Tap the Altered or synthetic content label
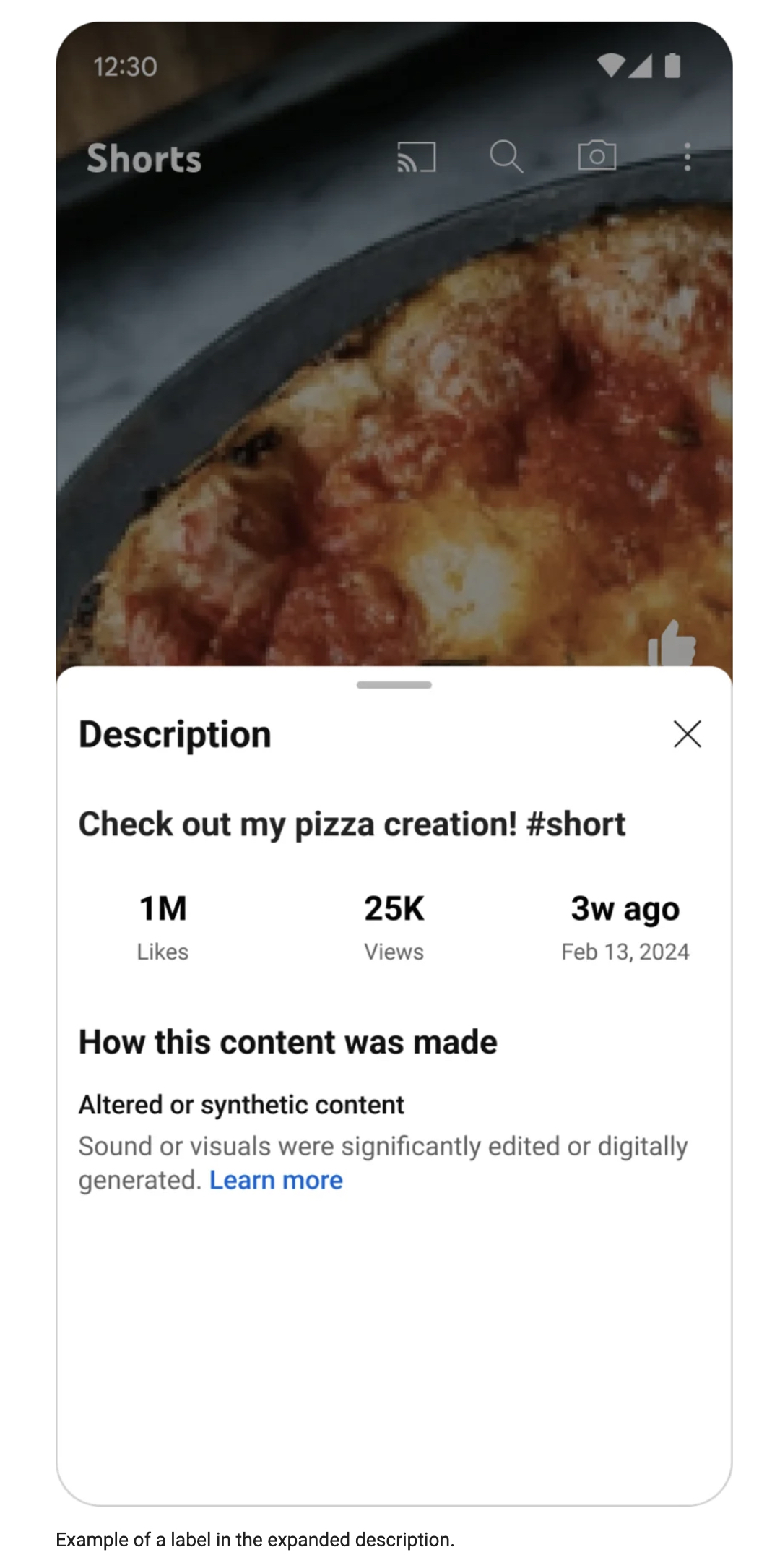Screen dimensions: 780x1568 point(241,1105)
